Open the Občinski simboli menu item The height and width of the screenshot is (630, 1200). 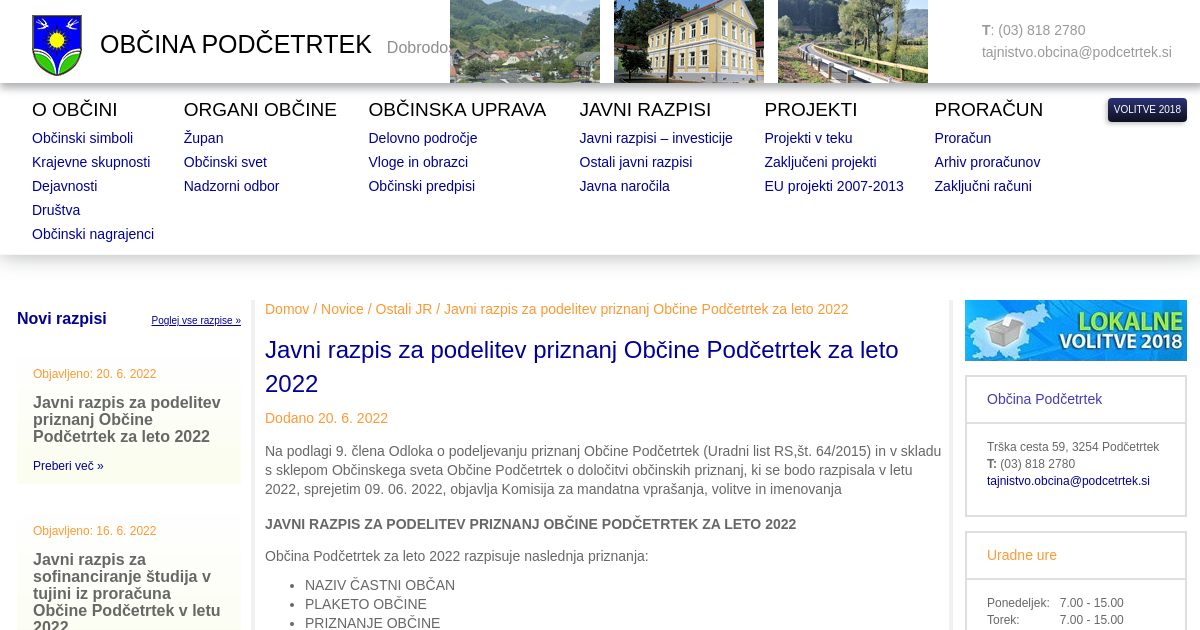coord(82,138)
